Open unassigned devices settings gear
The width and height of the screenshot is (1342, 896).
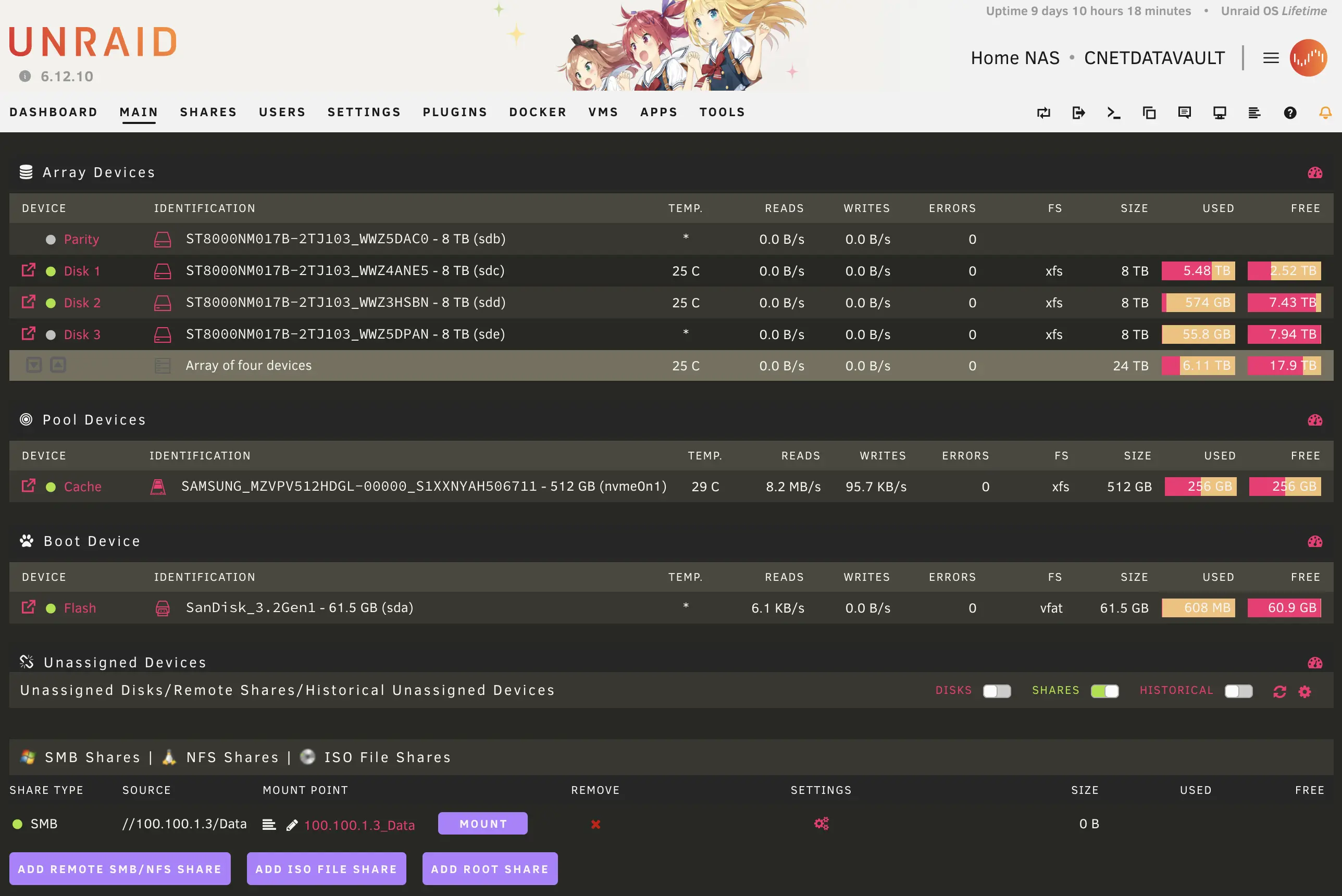(1305, 691)
